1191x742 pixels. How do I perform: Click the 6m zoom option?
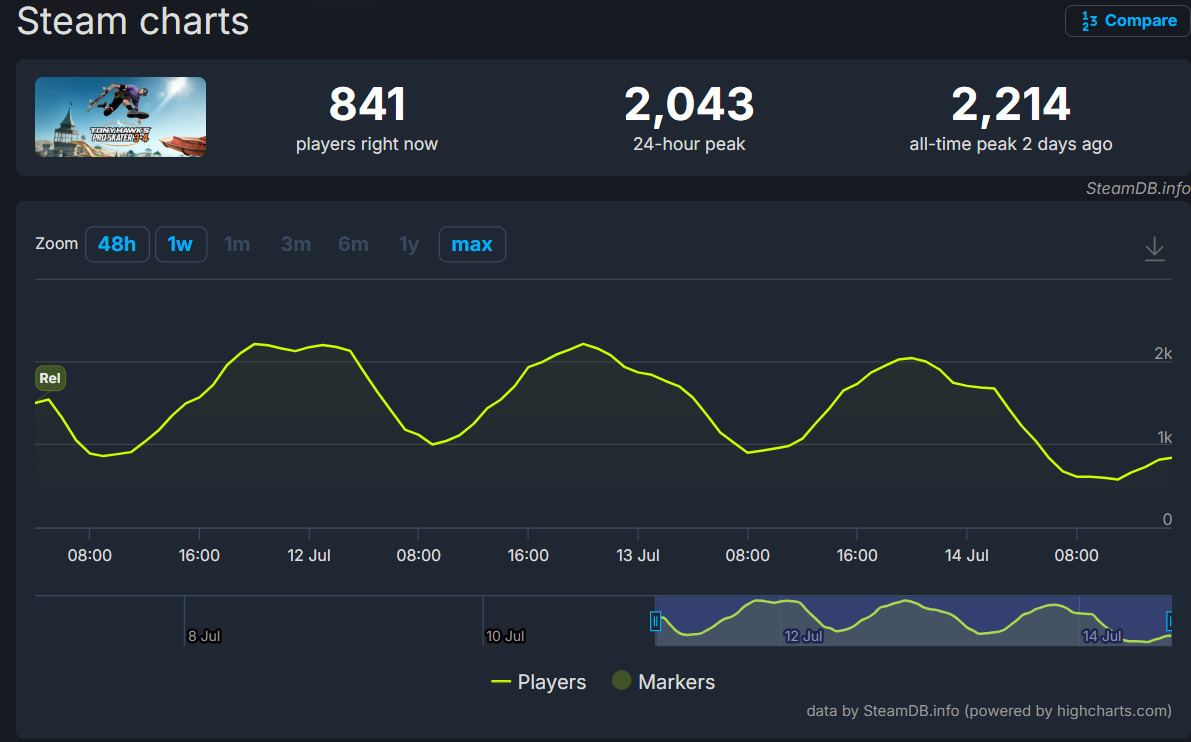(x=353, y=244)
